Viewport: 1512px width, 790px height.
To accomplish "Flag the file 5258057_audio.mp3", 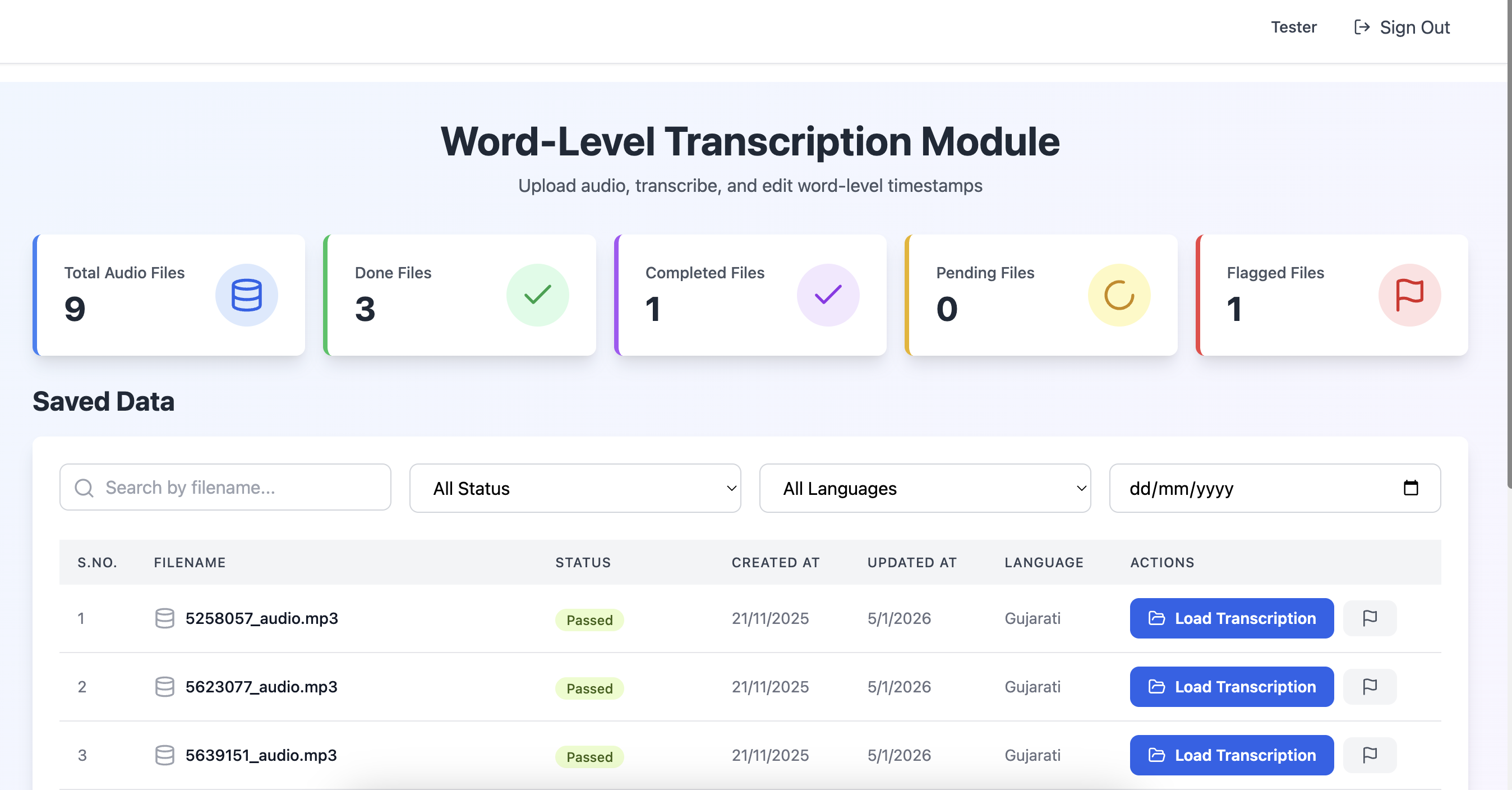I will (x=1370, y=618).
